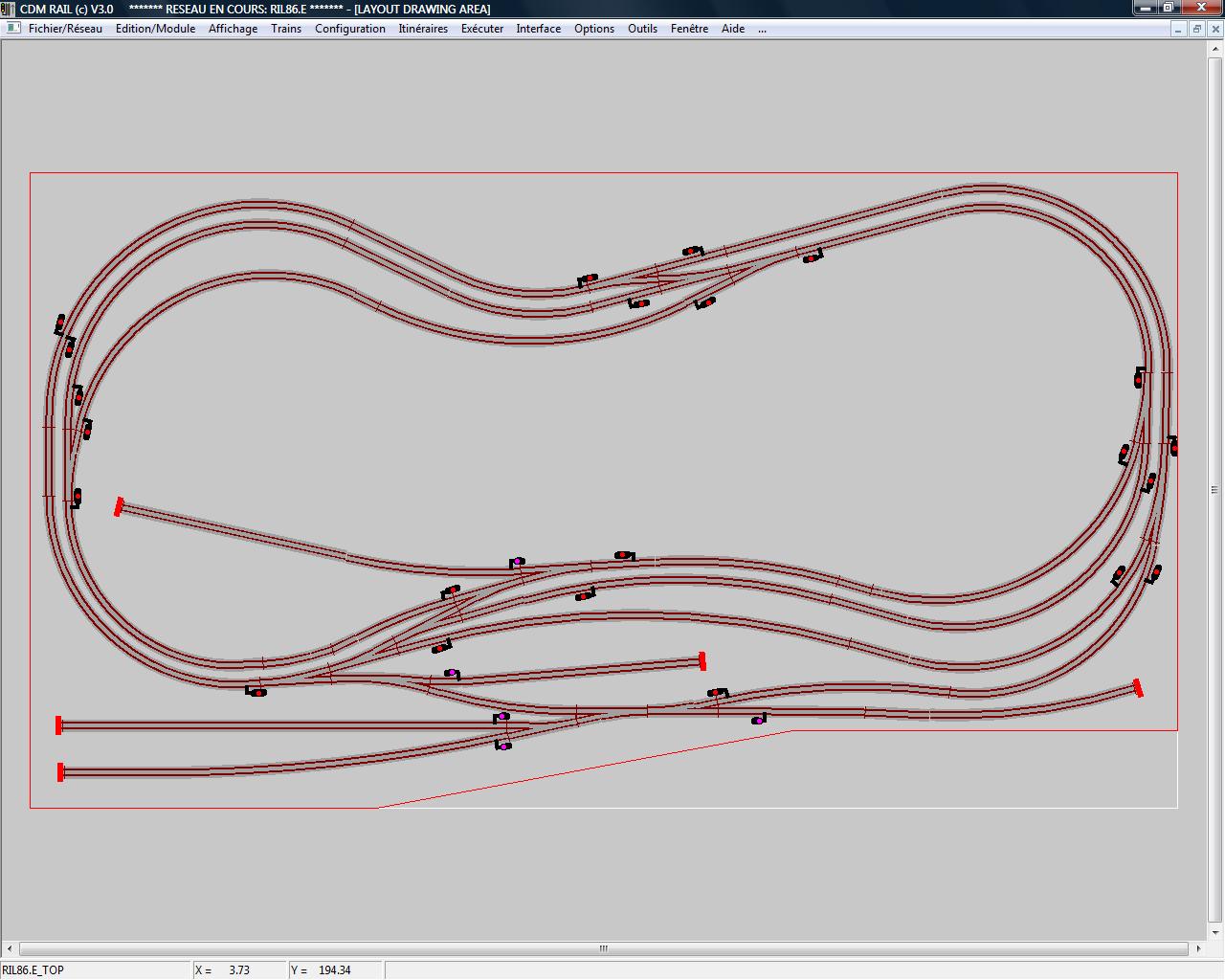Click the document icon left of Fichier/Réseau
Viewport: 1225px width, 980px height.
pyautogui.click(x=13, y=28)
